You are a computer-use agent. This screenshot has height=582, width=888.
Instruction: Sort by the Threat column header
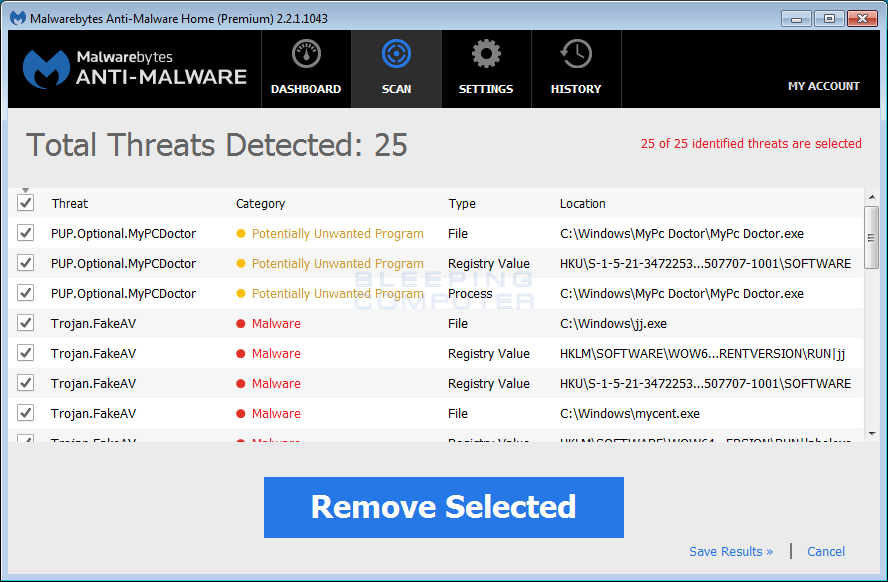[70, 203]
